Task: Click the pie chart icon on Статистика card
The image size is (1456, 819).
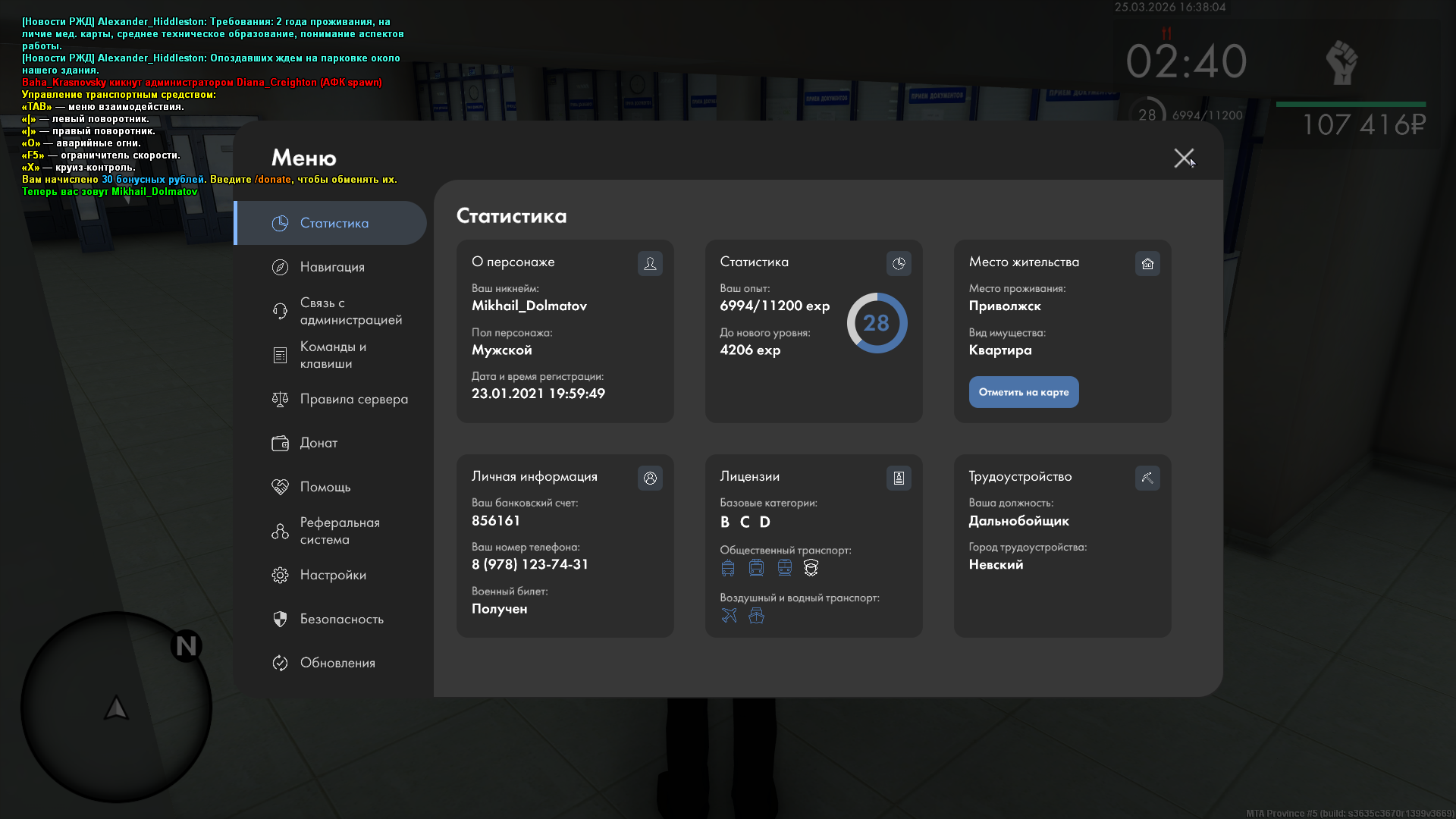Action: pyautogui.click(x=899, y=263)
